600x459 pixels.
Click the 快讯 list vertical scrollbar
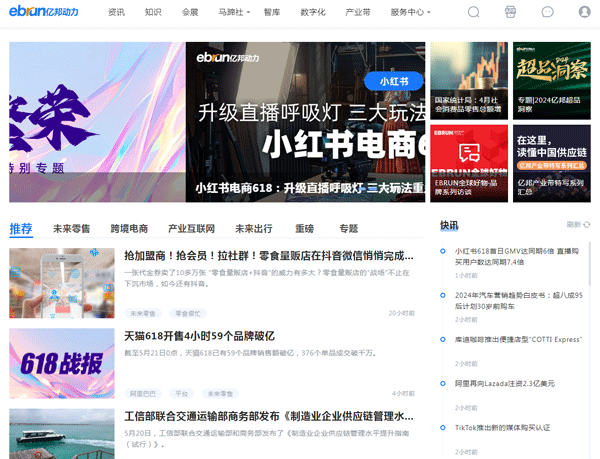click(590, 264)
